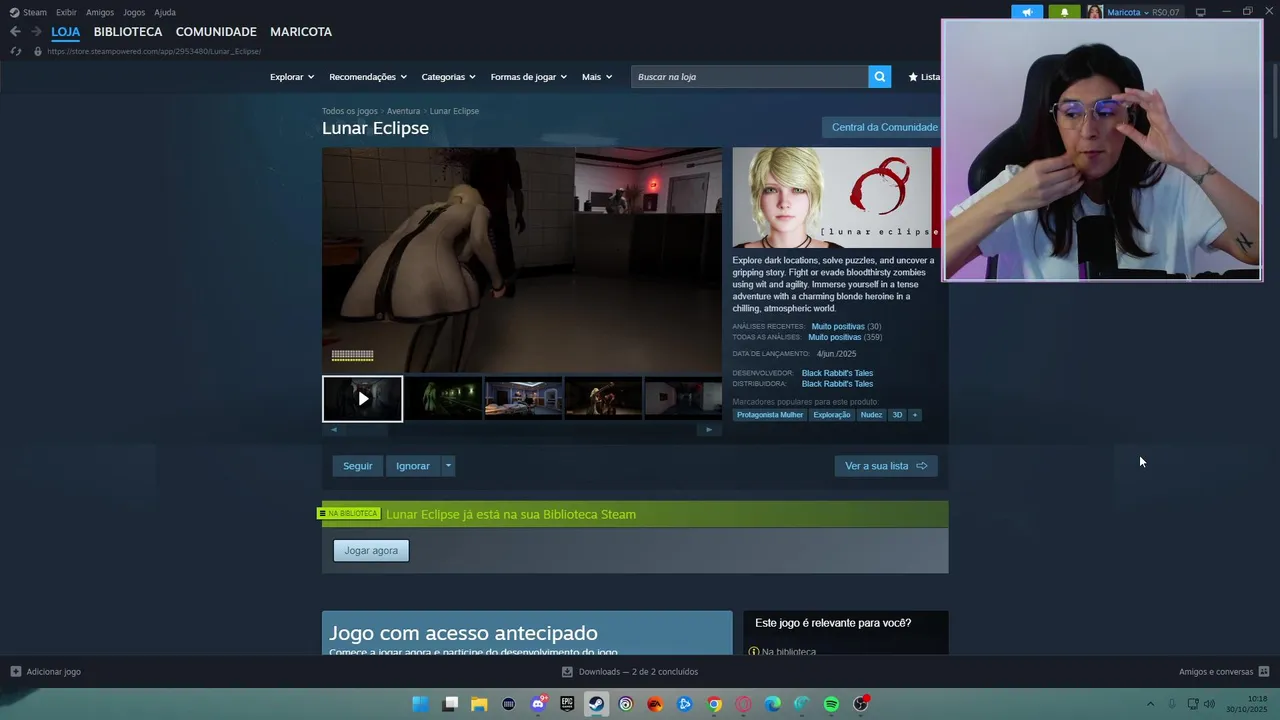The width and height of the screenshot is (1280, 720).
Task: Open Google Chrome from the taskbar
Action: coord(714,704)
